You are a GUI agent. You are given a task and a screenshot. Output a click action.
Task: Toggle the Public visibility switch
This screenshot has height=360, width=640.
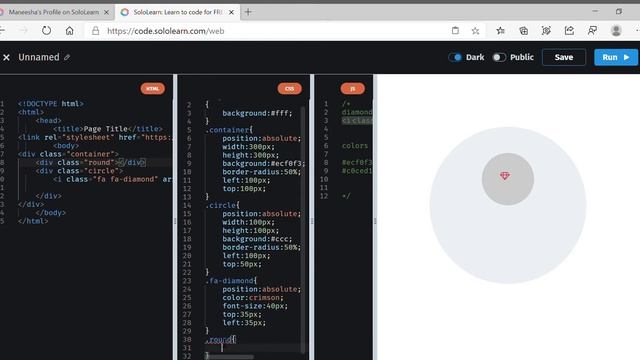[x=499, y=57]
